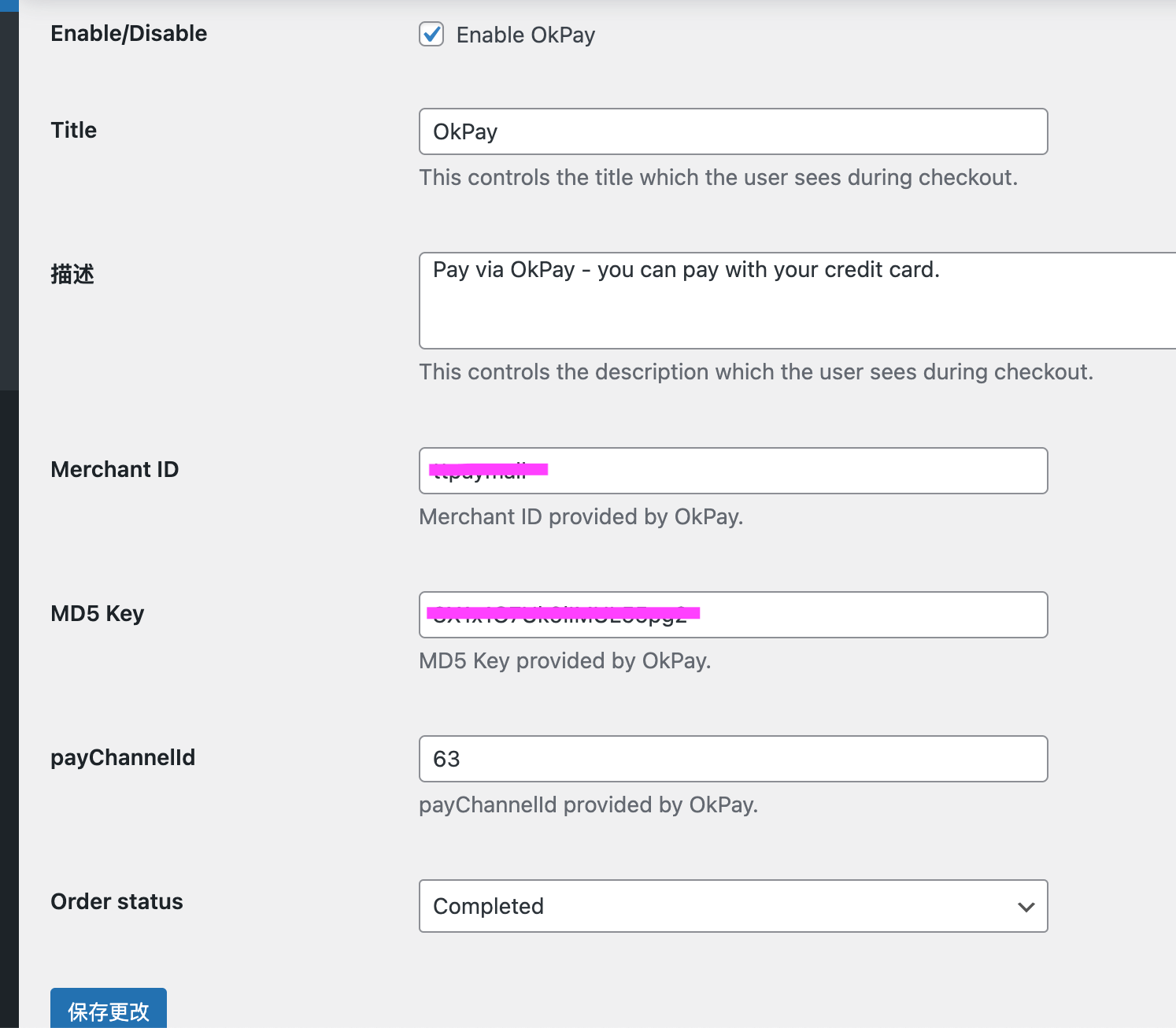The width and height of the screenshot is (1176, 1028).
Task: Select 'Merchant ID provided by OkPay.' hint
Action: [582, 517]
